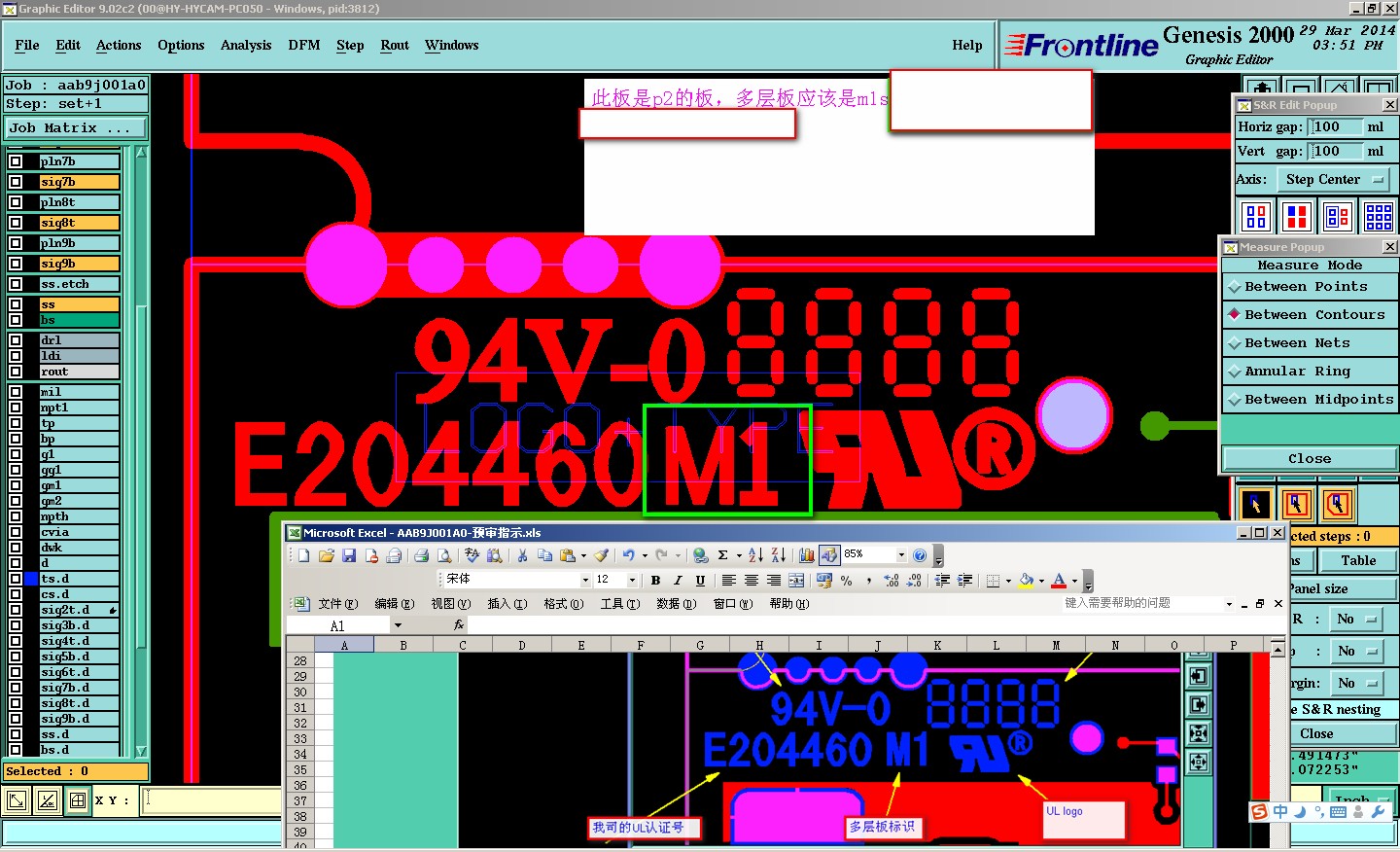The image size is (1400, 852).
Task: Open the Actions menu in Genesis
Action: tap(119, 46)
